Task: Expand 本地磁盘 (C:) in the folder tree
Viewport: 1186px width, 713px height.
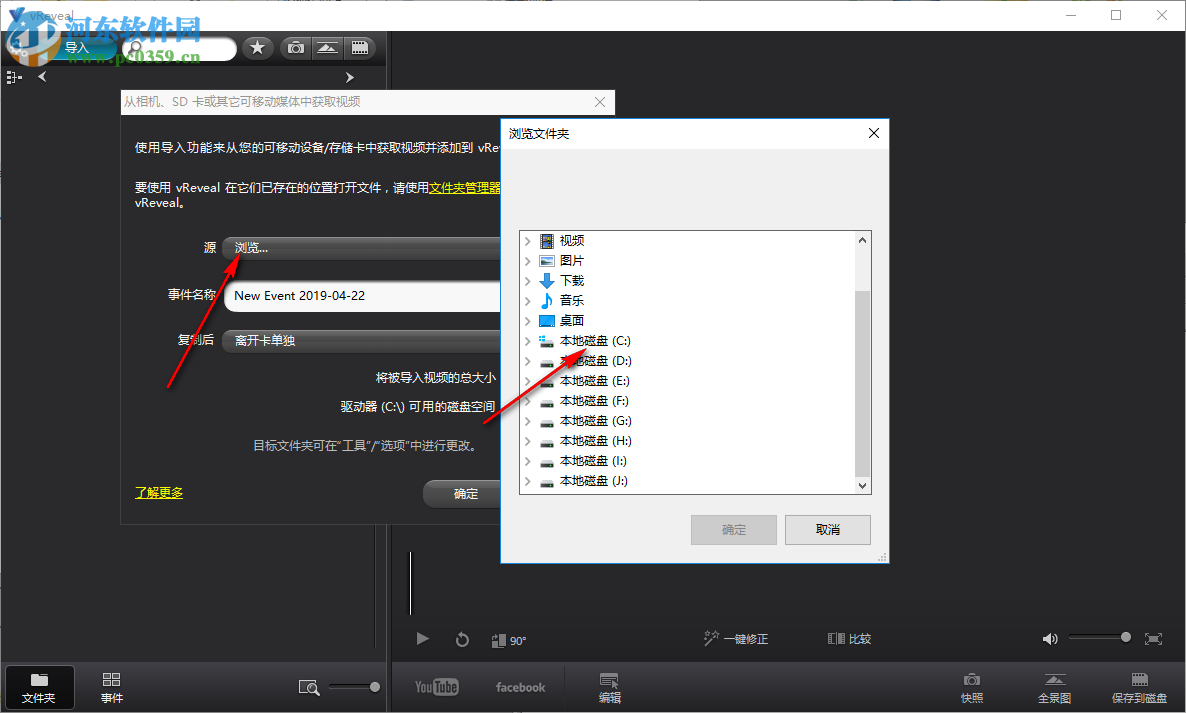Action: coord(527,340)
